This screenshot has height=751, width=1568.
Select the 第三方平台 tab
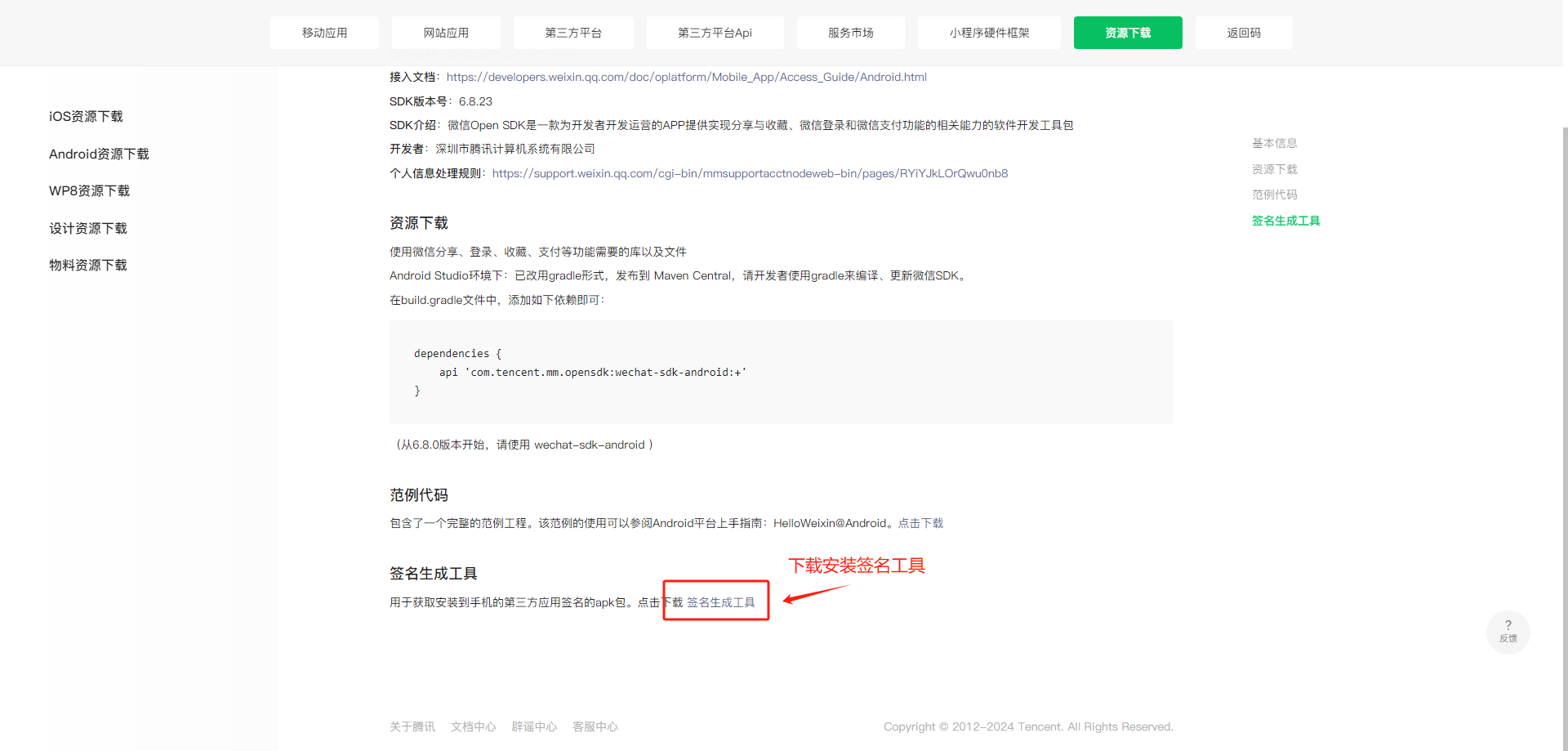coord(573,33)
